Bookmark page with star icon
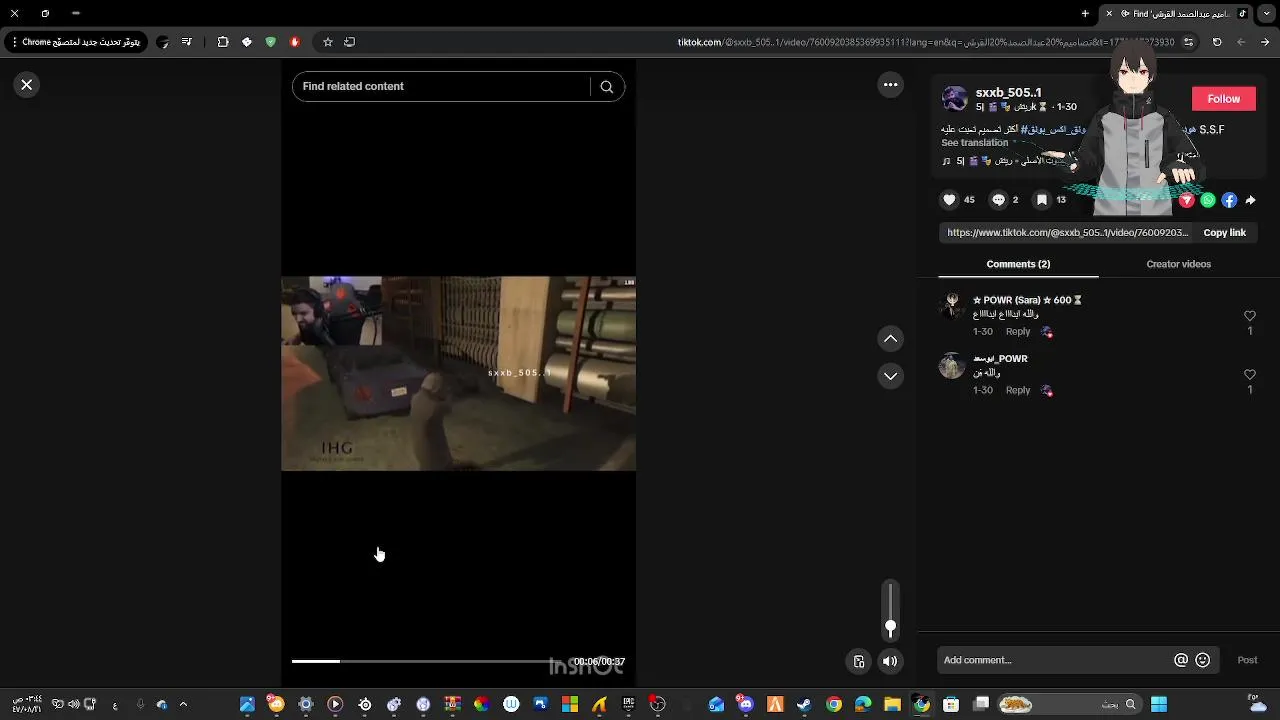The width and height of the screenshot is (1280, 720). click(327, 42)
